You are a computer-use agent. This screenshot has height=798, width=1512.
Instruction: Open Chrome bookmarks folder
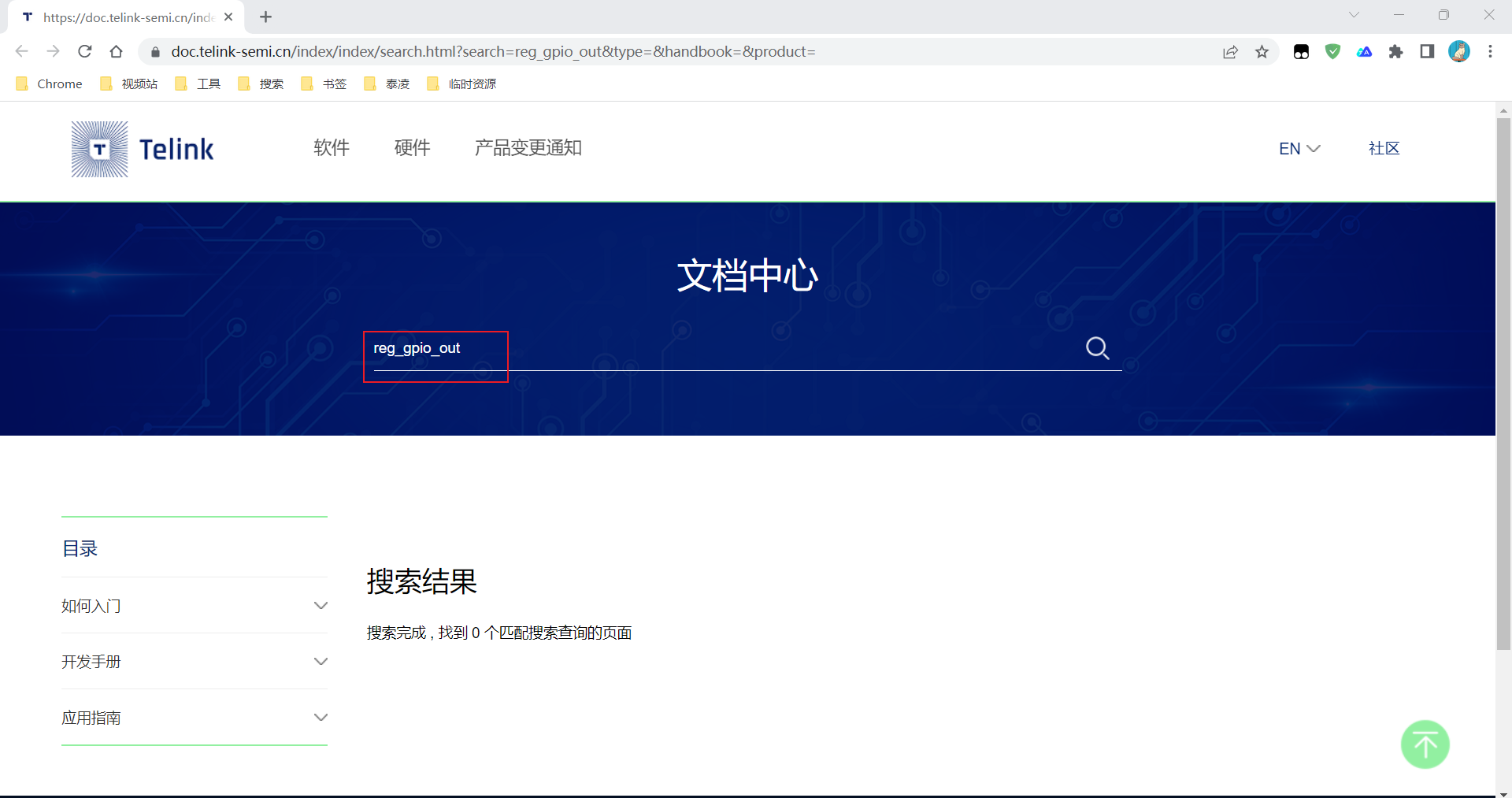coord(49,84)
